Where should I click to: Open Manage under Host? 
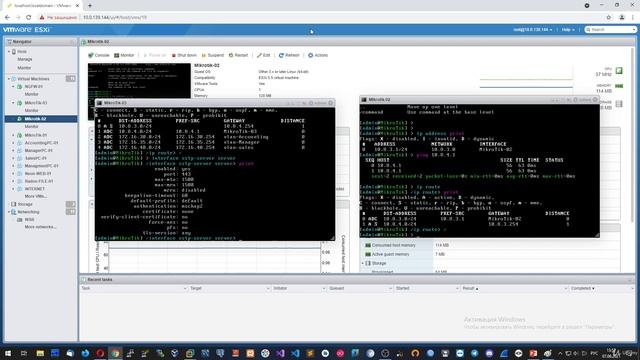point(24,60)
